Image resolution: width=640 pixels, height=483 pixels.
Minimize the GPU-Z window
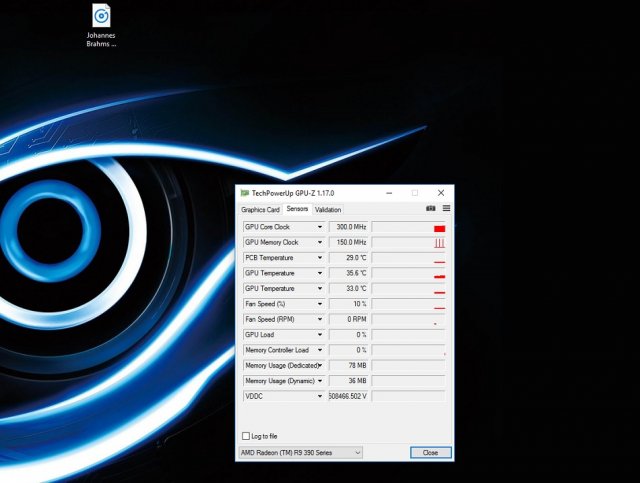pos(390,192)
